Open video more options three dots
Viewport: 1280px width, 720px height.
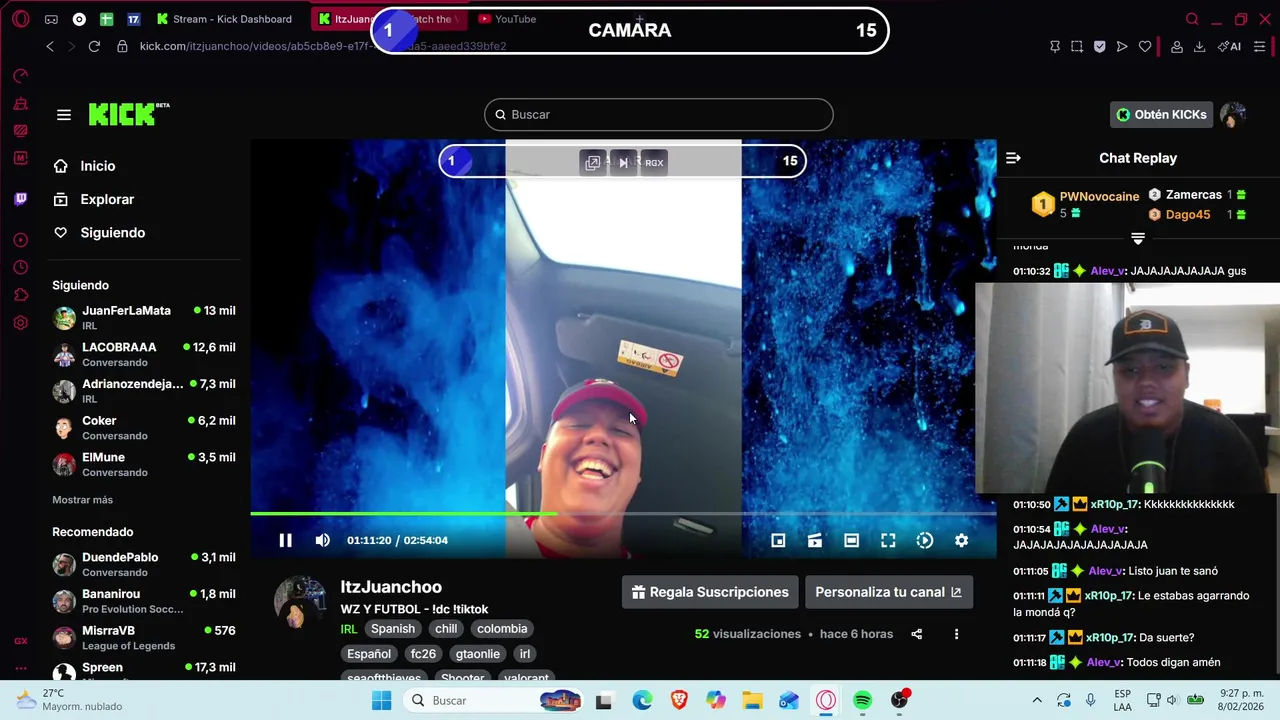click(x=956, y=634)
